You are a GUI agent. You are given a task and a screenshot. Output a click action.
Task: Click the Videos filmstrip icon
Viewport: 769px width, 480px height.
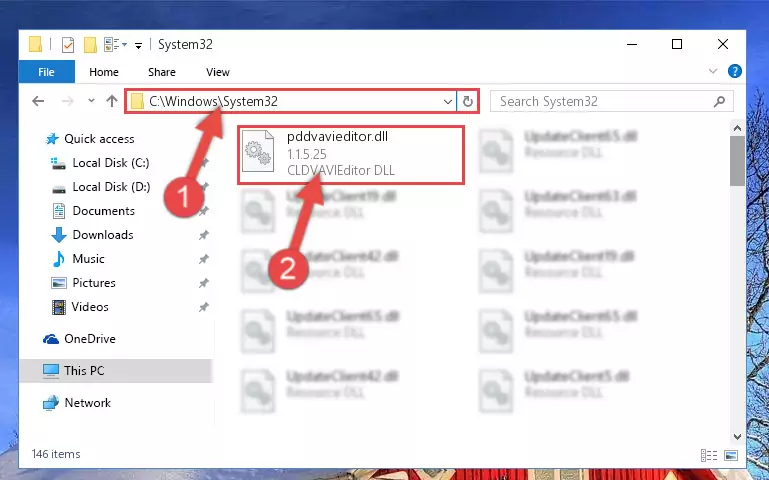pos(59,307)
